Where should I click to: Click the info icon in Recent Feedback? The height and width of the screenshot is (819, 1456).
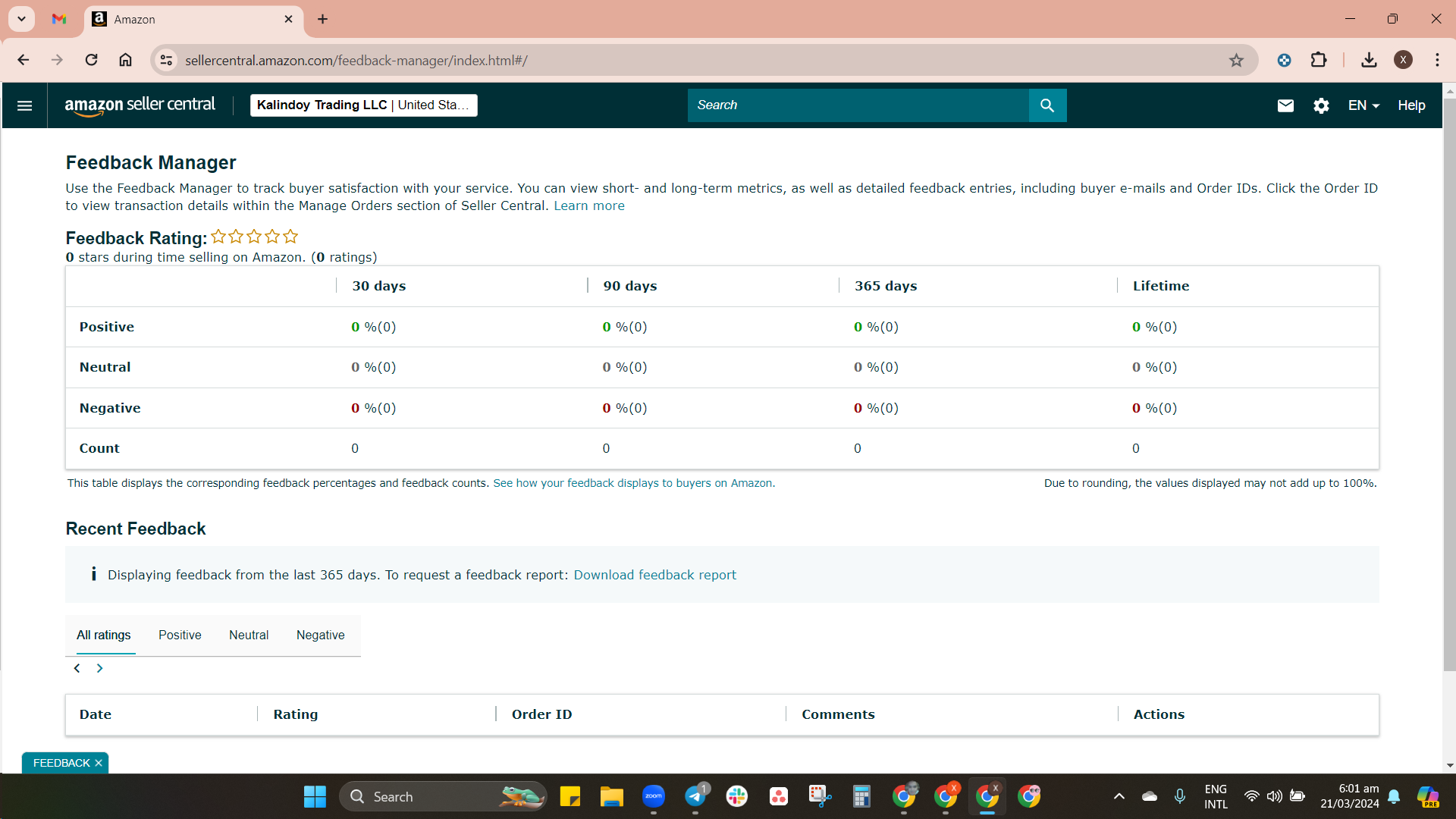tap(93, 574)
